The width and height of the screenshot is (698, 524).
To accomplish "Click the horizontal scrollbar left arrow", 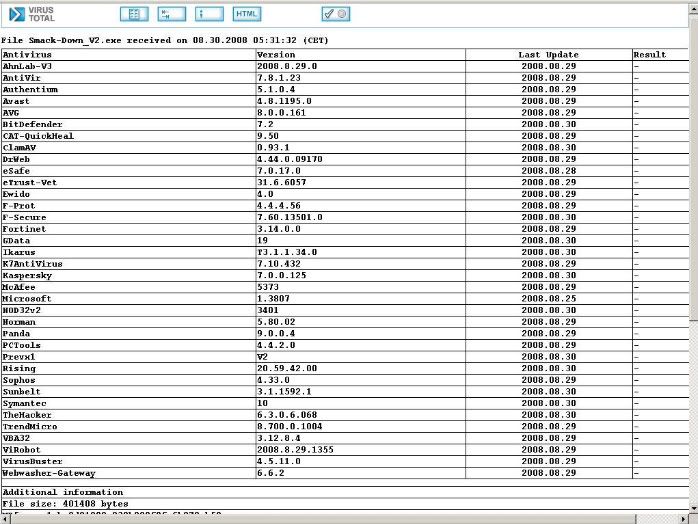I will pyautogui.click(x=5, y=519).
